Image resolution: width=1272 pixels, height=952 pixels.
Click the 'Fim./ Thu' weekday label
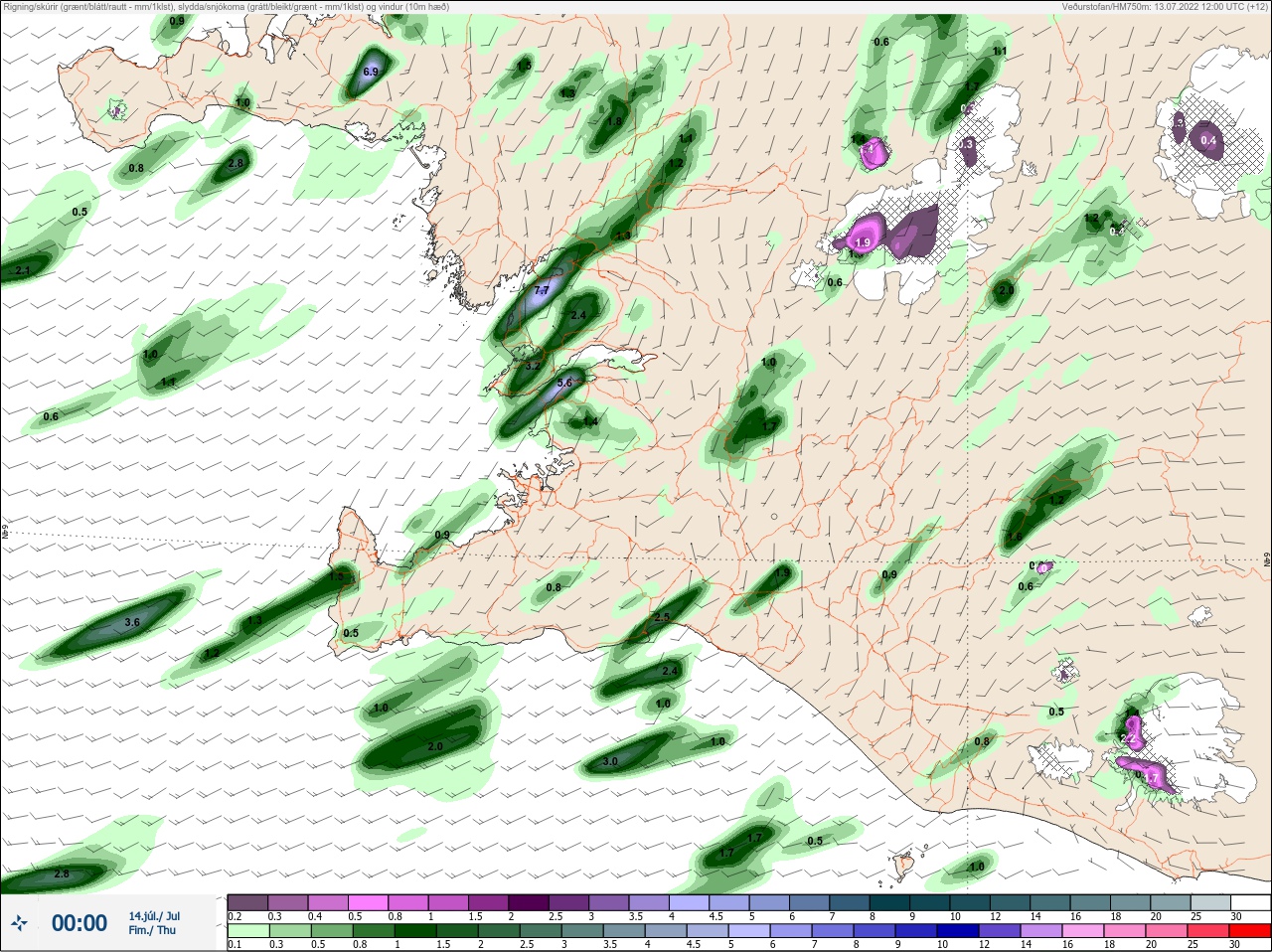click(x=152, y=930)
